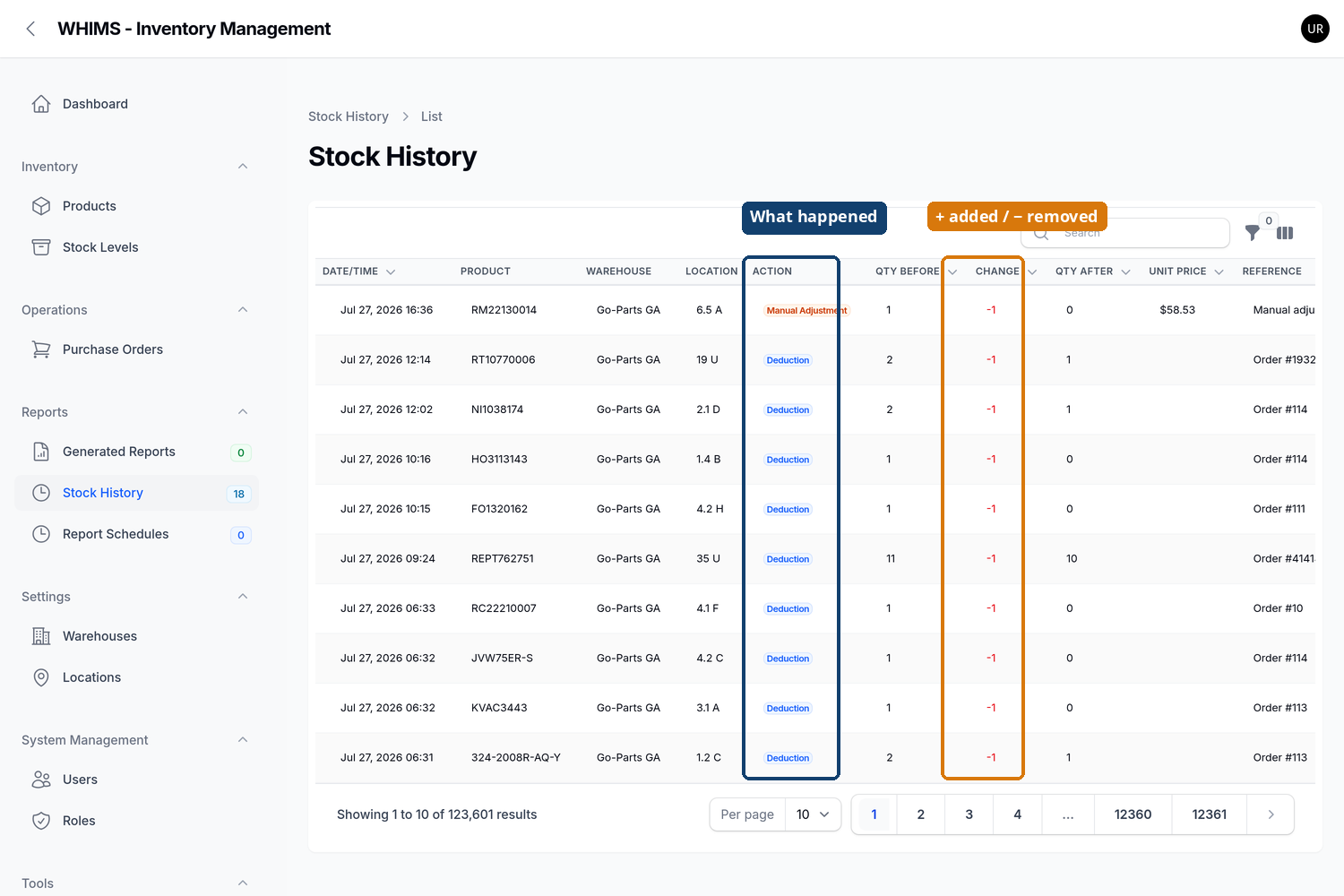Click product KVAC3443 cell

[499, 708]
